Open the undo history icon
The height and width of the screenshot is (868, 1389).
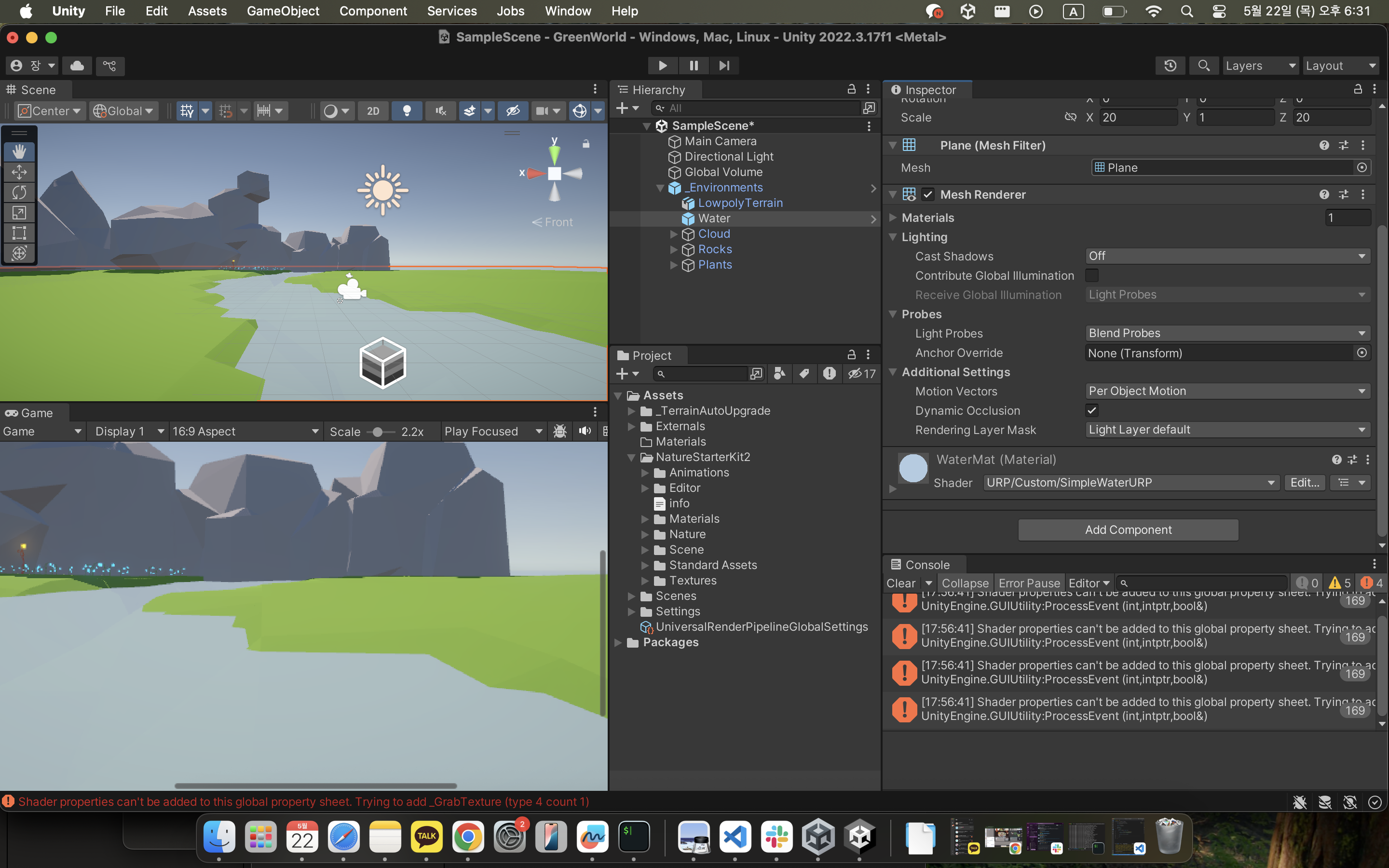(x=1170, y=66)
